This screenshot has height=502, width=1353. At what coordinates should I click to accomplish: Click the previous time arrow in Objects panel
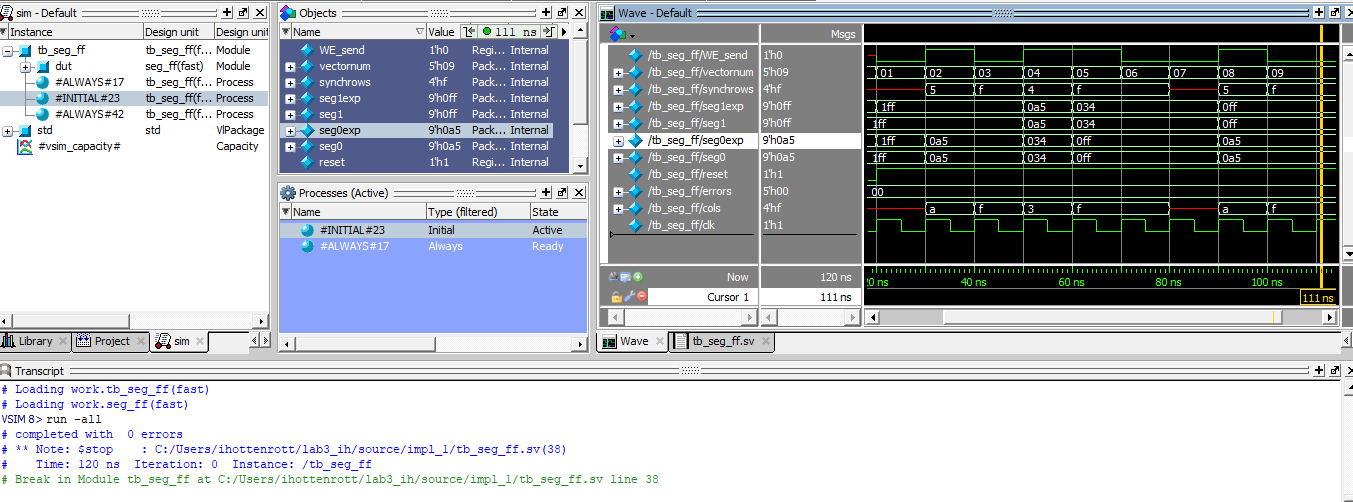pyautogui.click(x=468, y=32)
